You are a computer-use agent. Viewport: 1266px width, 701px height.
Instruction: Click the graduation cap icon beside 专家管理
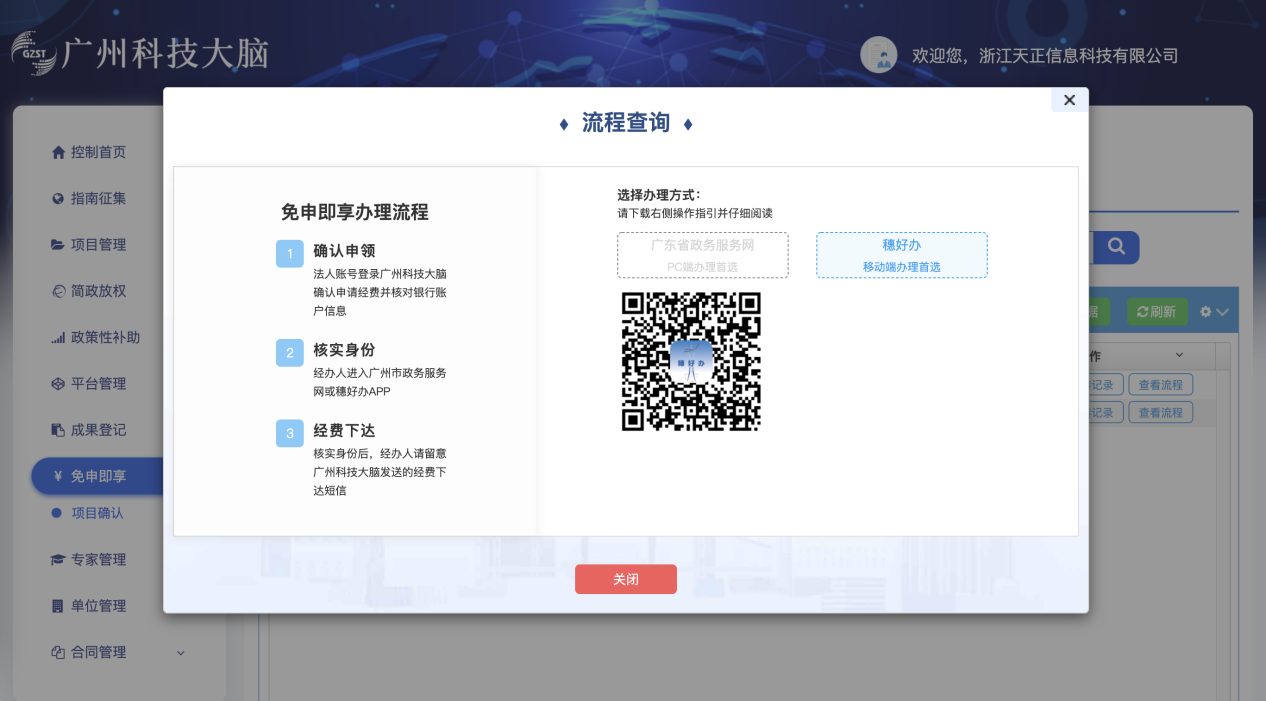point(58,560)
